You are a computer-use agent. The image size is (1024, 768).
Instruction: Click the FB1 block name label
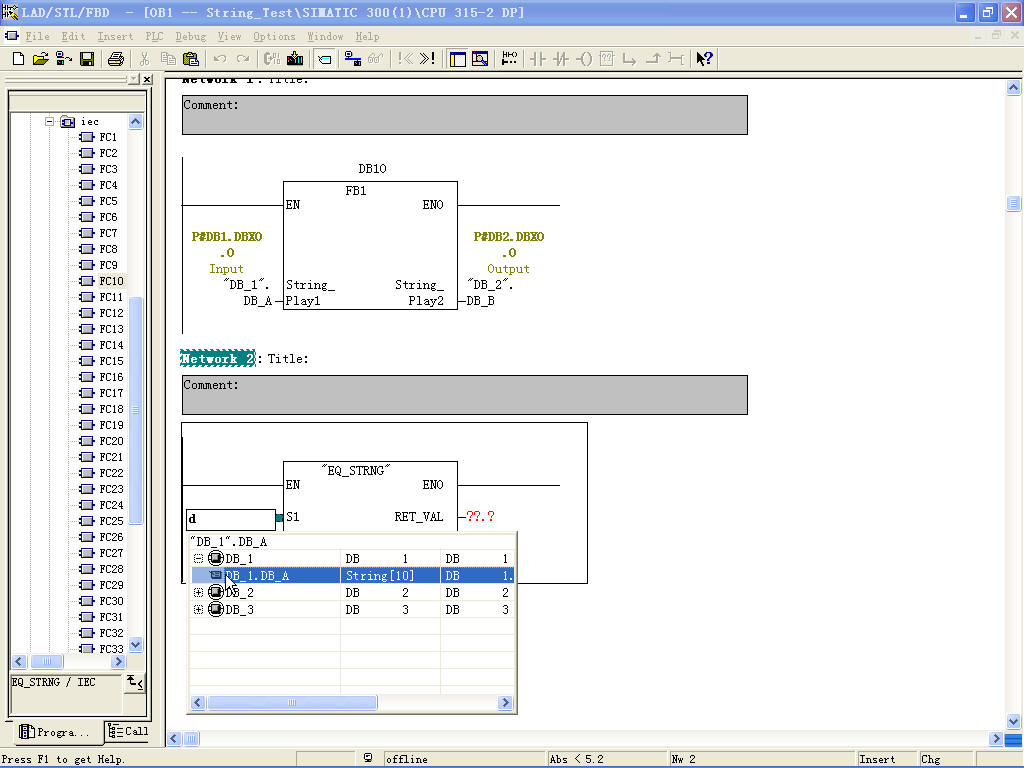(356, 191)
